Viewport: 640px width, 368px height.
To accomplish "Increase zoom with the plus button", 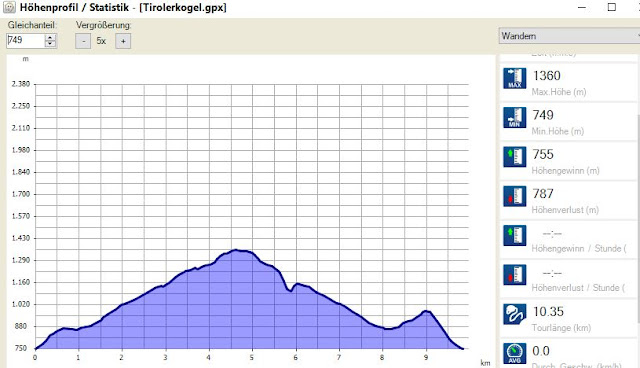I will 123,41.
